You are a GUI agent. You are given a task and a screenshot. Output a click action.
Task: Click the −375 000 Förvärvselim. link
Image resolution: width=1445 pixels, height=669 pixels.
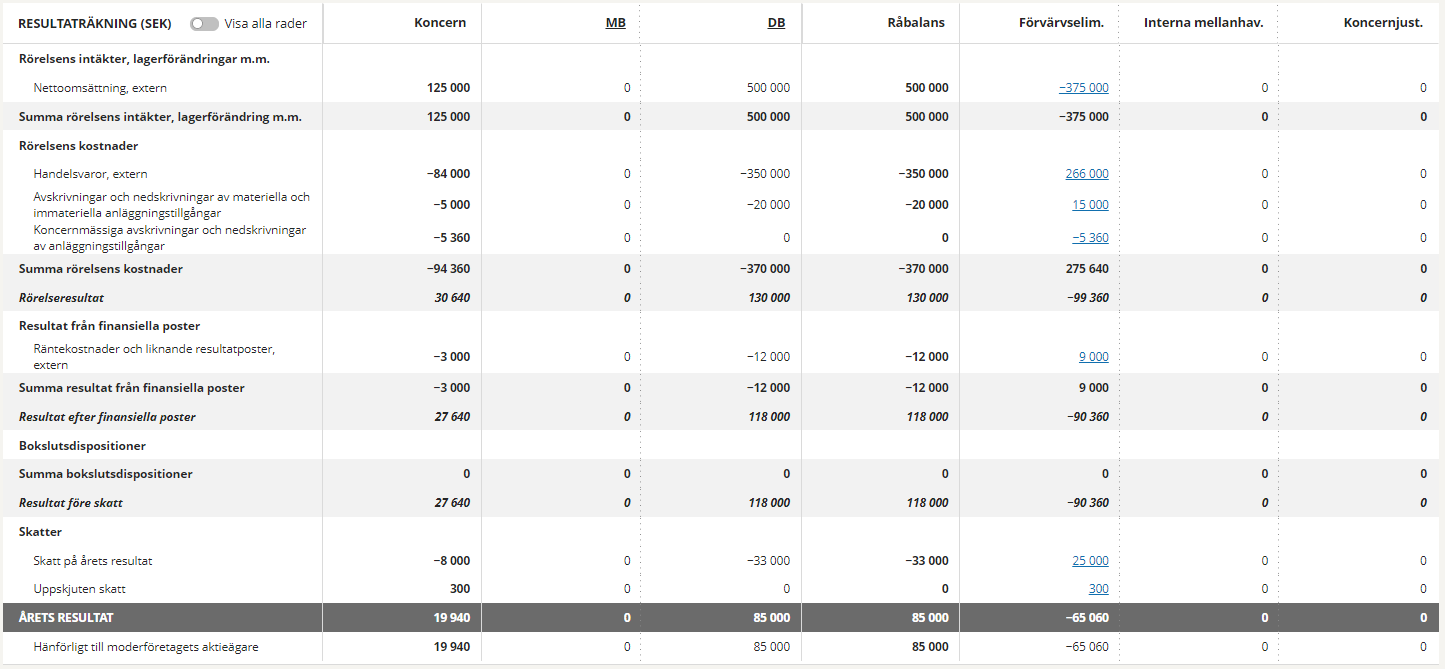click(x=1083, y=88)
